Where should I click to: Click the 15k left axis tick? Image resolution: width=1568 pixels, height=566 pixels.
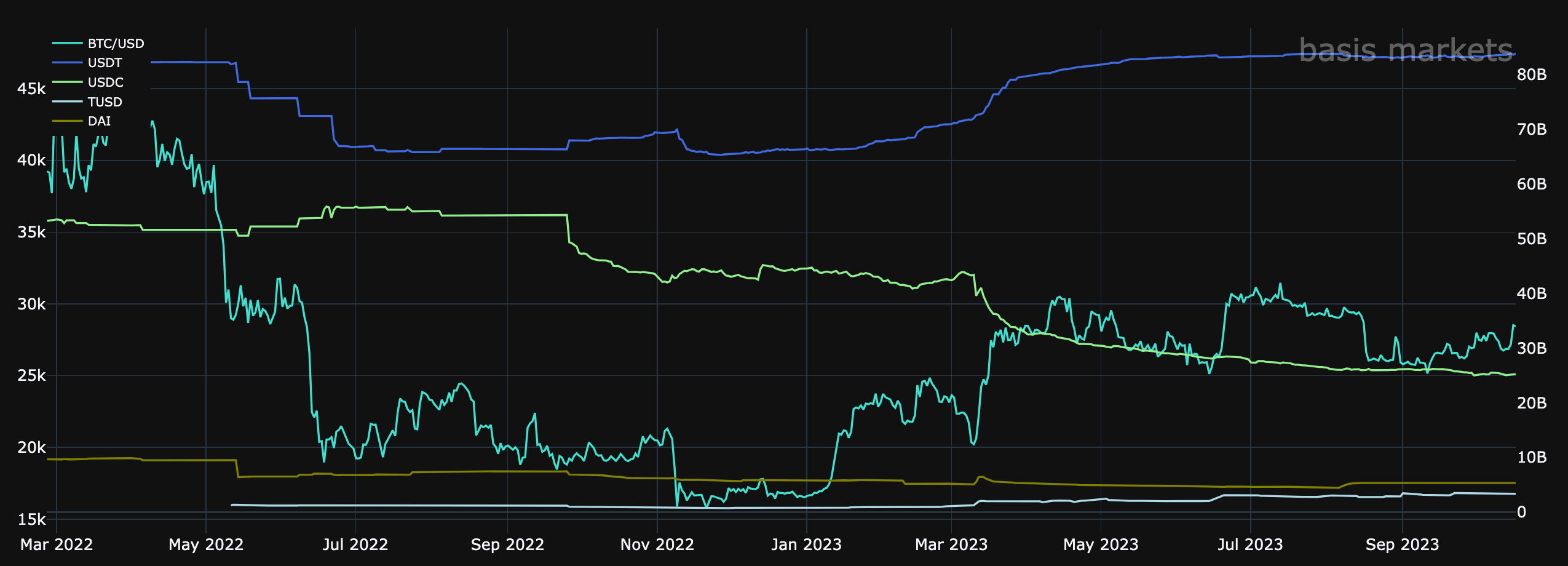click(x=31, y=519)
